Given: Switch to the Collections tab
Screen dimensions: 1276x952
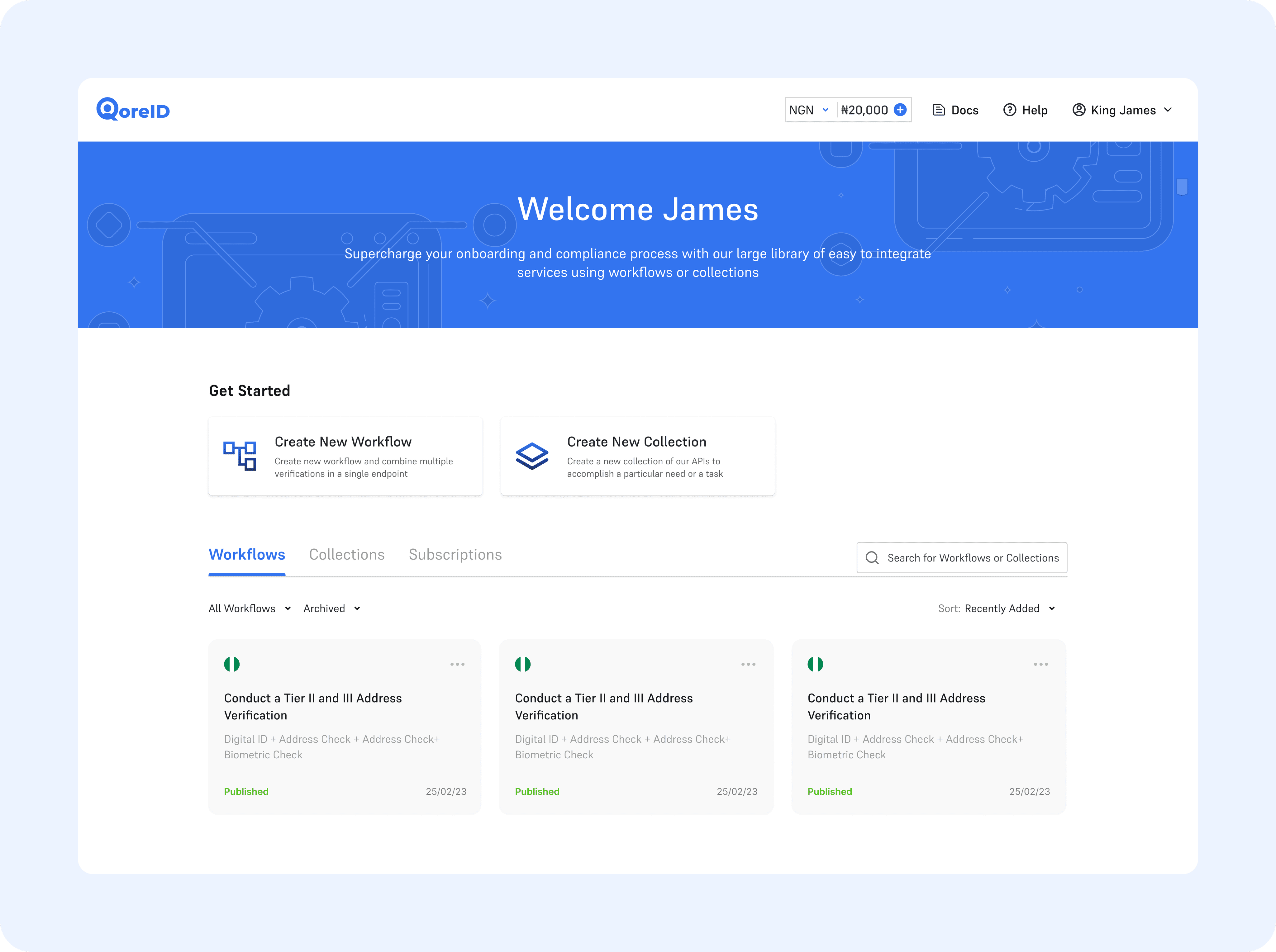Looking at the screenshot, I should [x=346, y=554].
